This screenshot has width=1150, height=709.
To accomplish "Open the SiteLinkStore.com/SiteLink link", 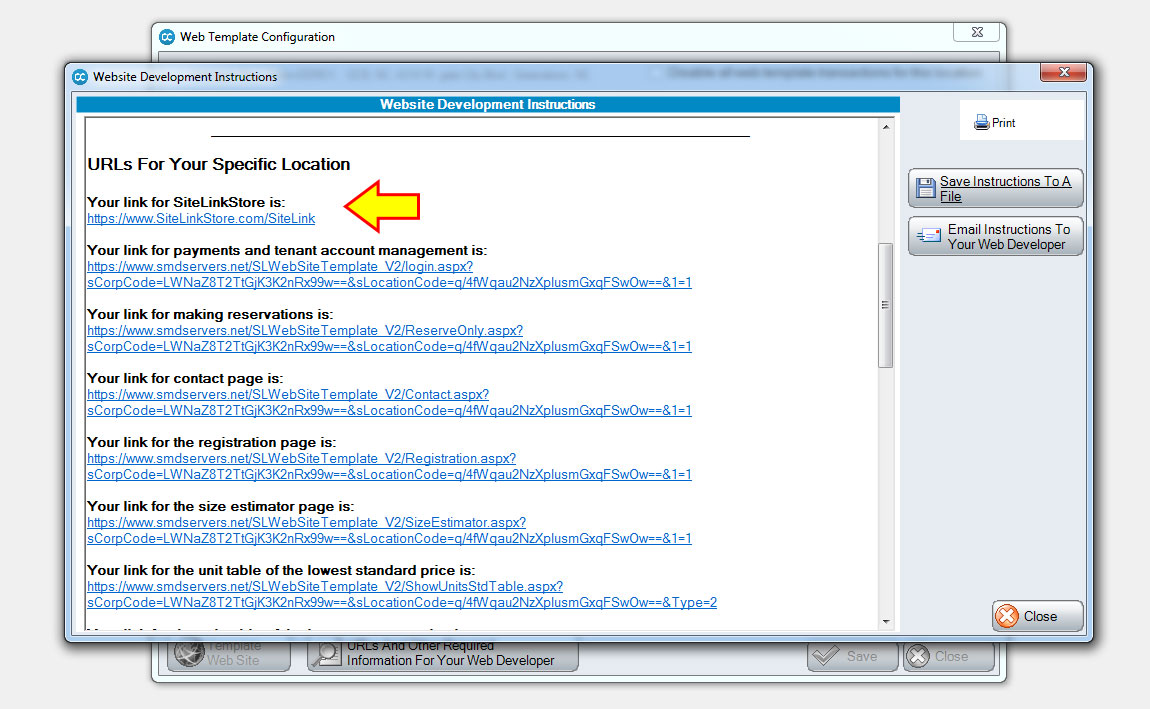I will click(201, 218).
